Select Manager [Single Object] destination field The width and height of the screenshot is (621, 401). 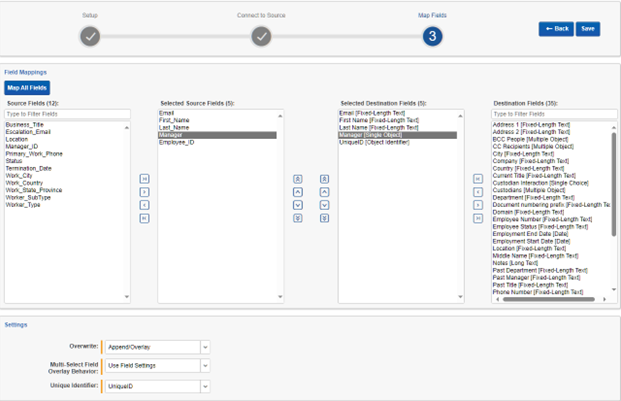[x=397, y=135]
